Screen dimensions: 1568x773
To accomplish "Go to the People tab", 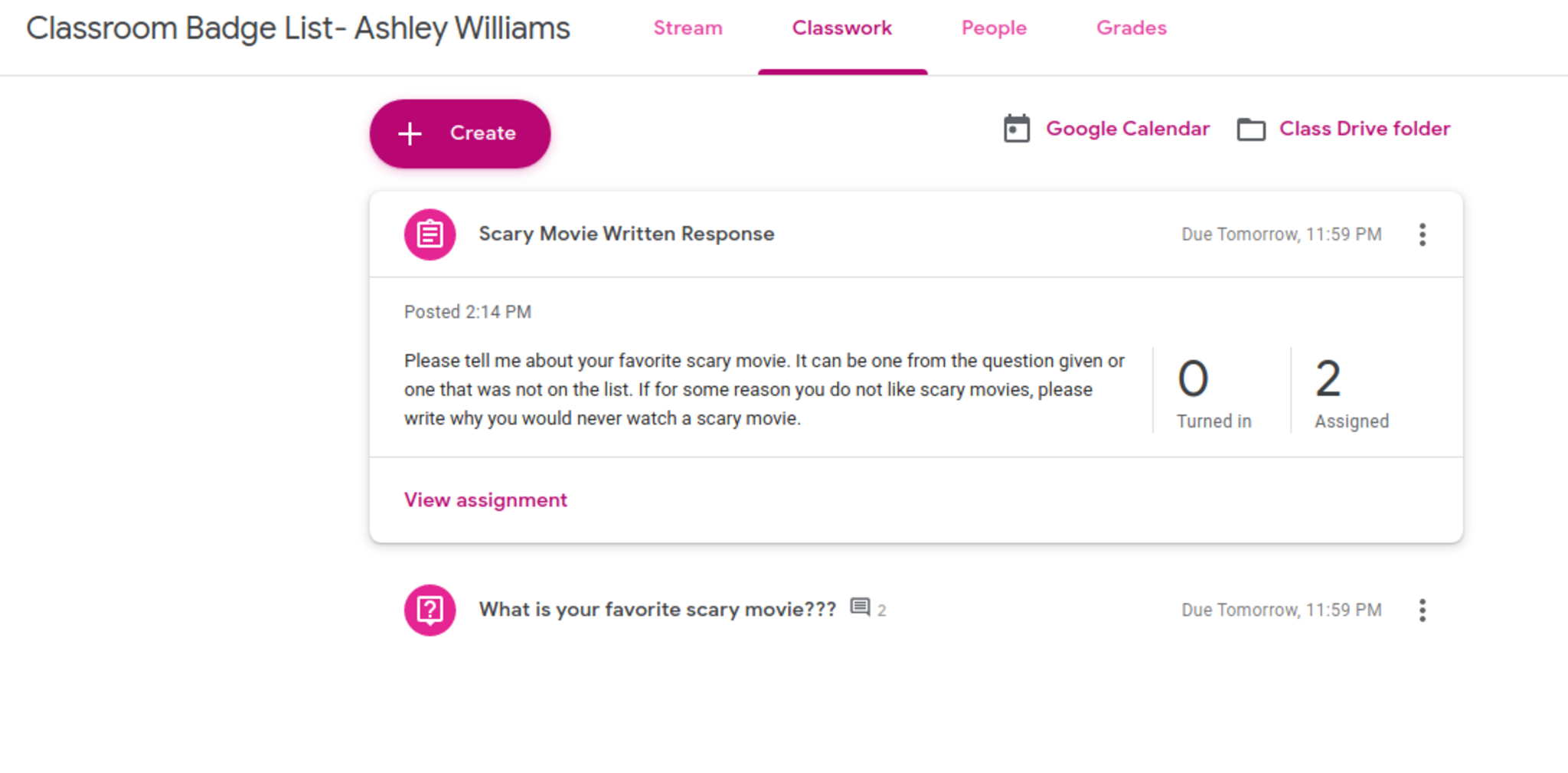I will 994,28.
